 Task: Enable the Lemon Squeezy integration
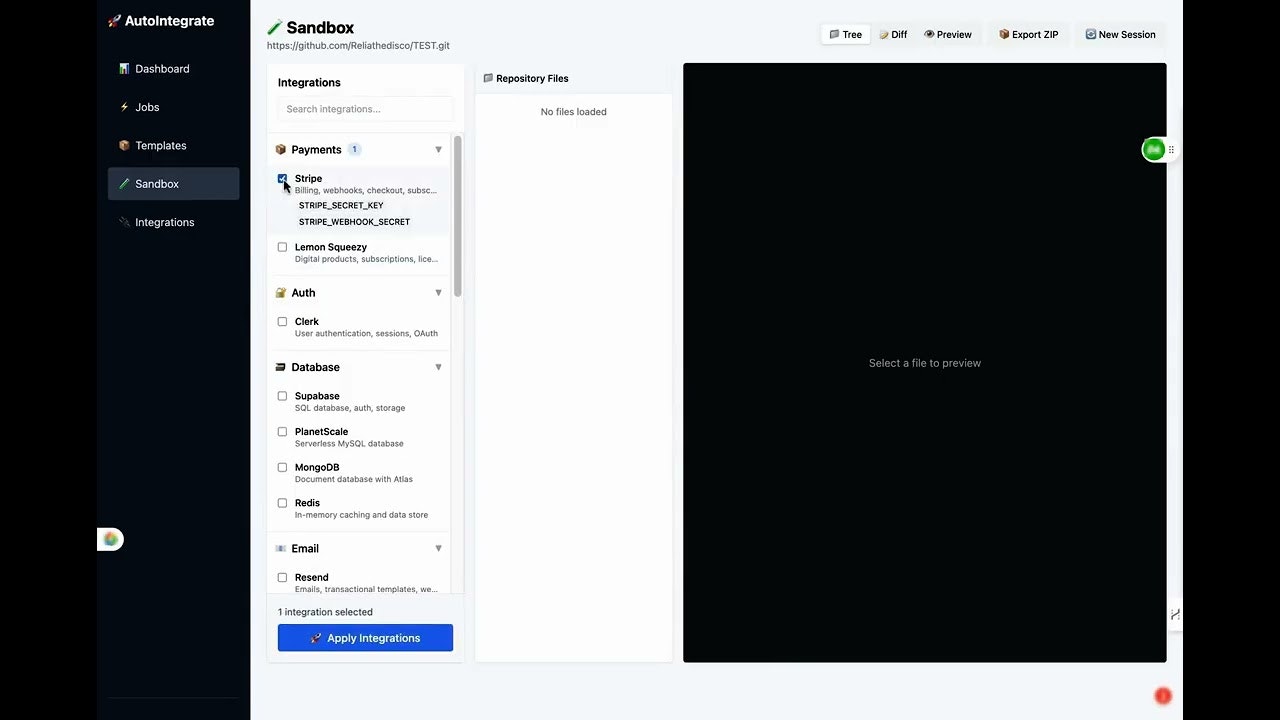click(282, 247)
